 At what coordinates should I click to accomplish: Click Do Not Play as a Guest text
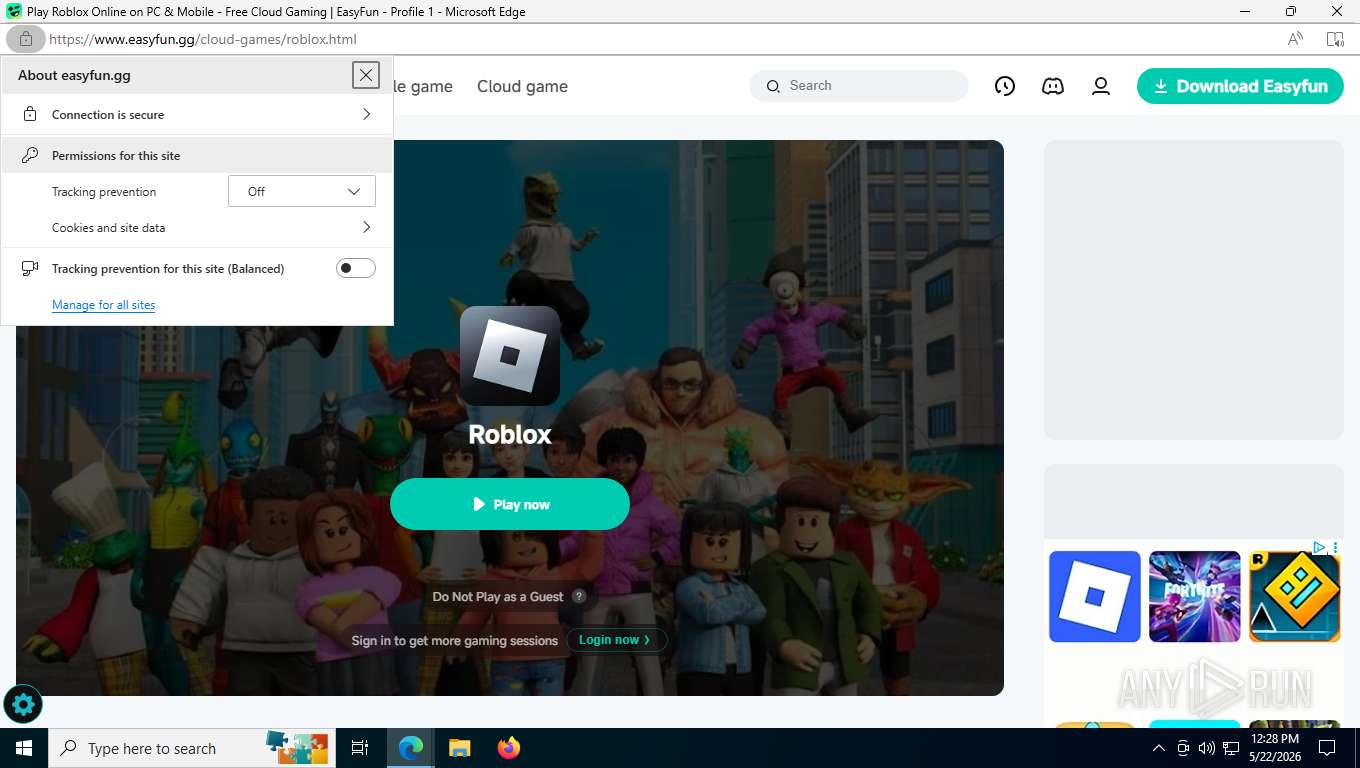(x=498, y=597)
